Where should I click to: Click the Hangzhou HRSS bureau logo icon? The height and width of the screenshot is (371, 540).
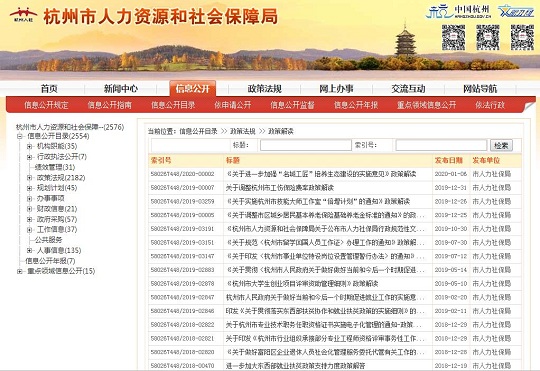point(23,15)
